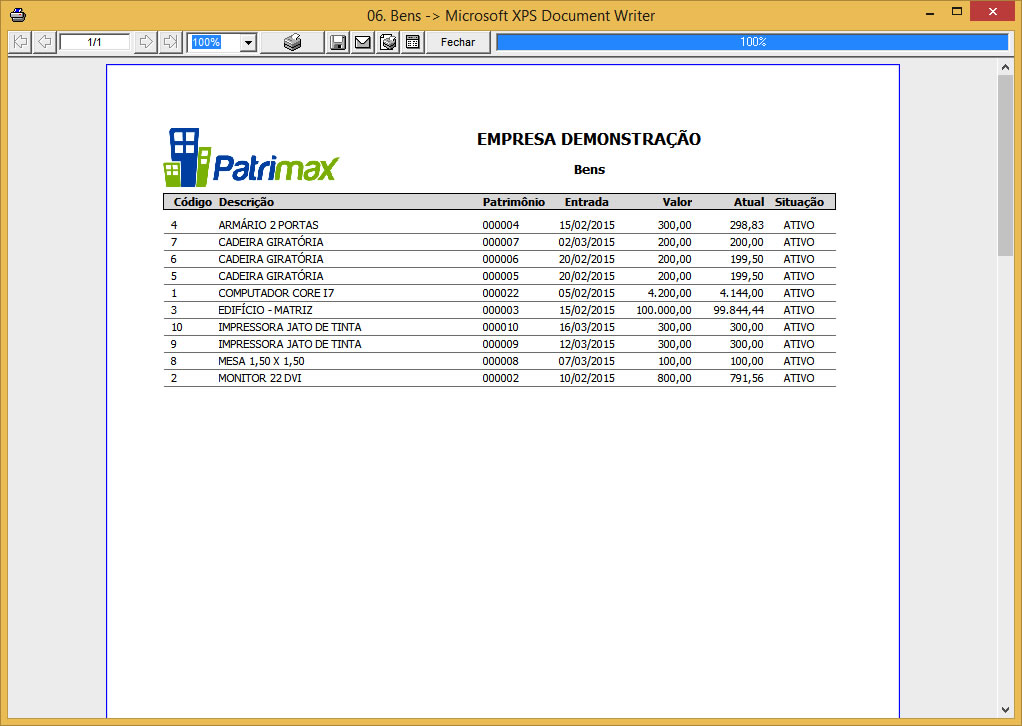Click the value 100.000,00

664,310
